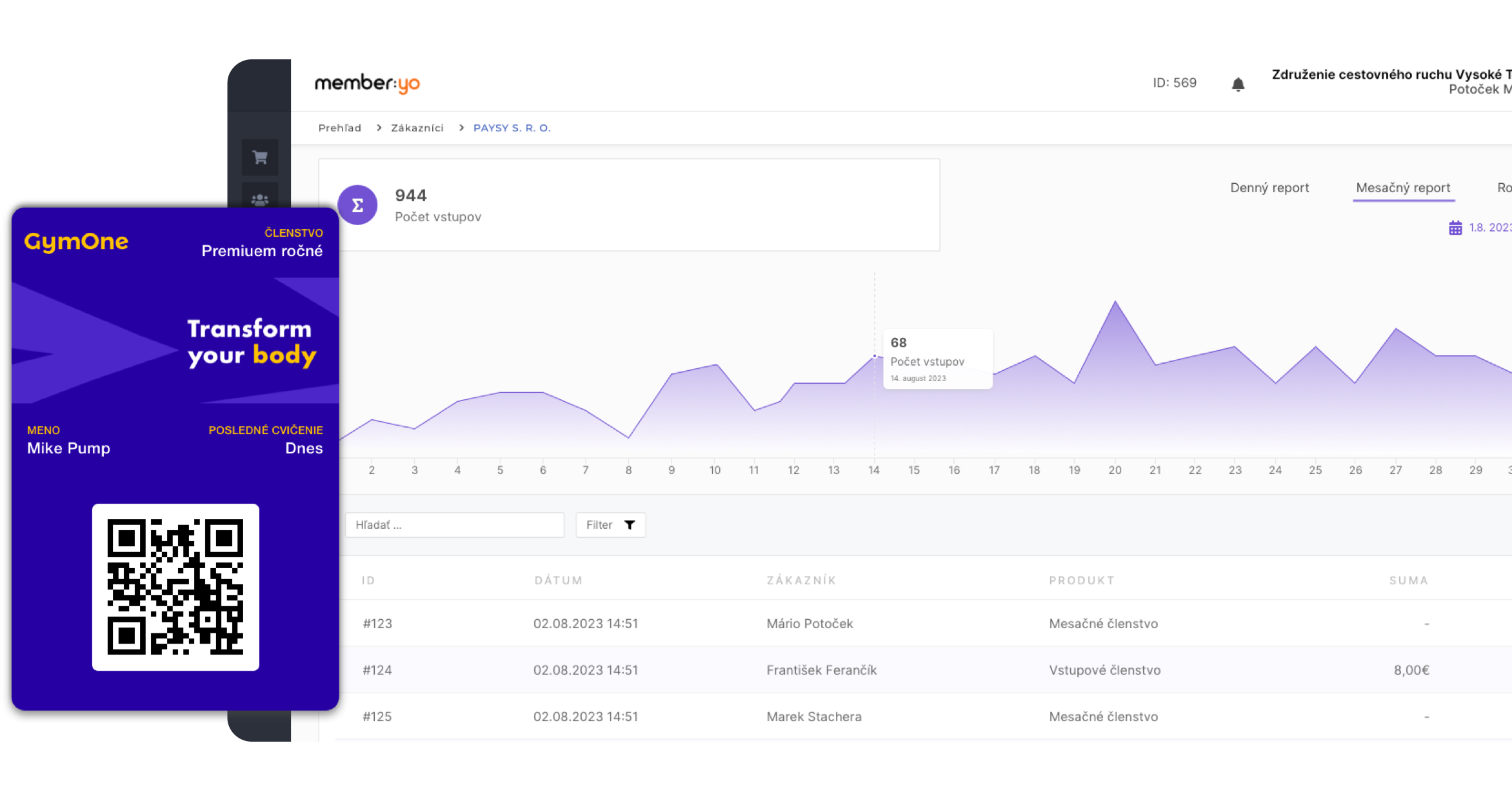Click Vstupové členstvo product cell
Screen dimensions: 1512x801
[1104, 670]
